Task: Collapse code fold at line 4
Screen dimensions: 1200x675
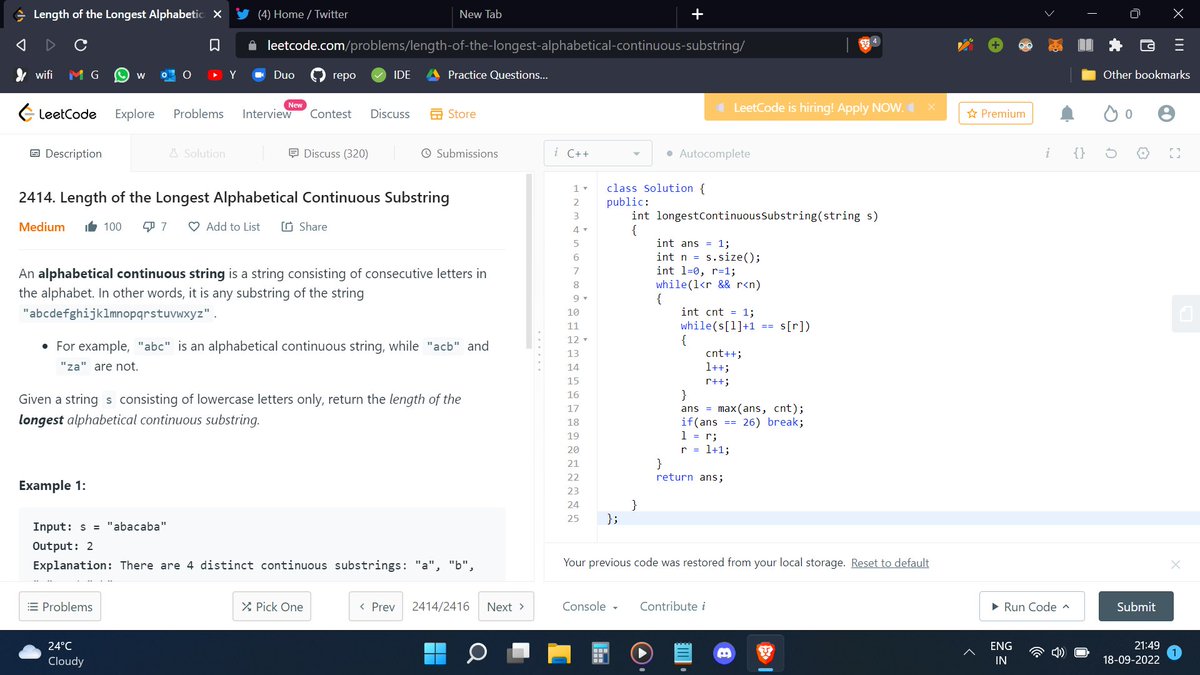Action: 586,230
